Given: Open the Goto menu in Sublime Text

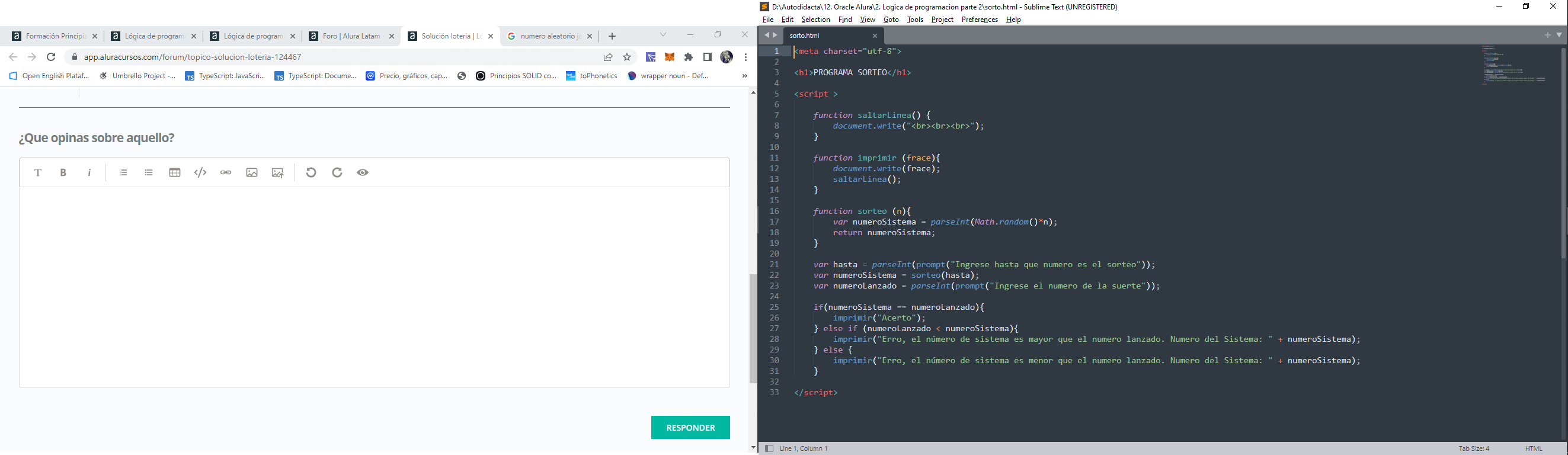Looking at the screenshot, I should [891, 20].
